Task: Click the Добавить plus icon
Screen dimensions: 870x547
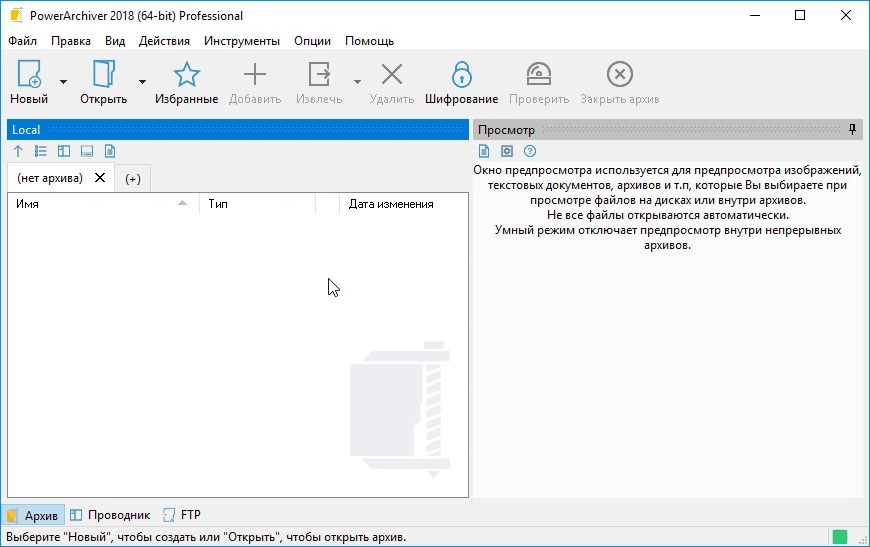Action: tap(255, 74)
